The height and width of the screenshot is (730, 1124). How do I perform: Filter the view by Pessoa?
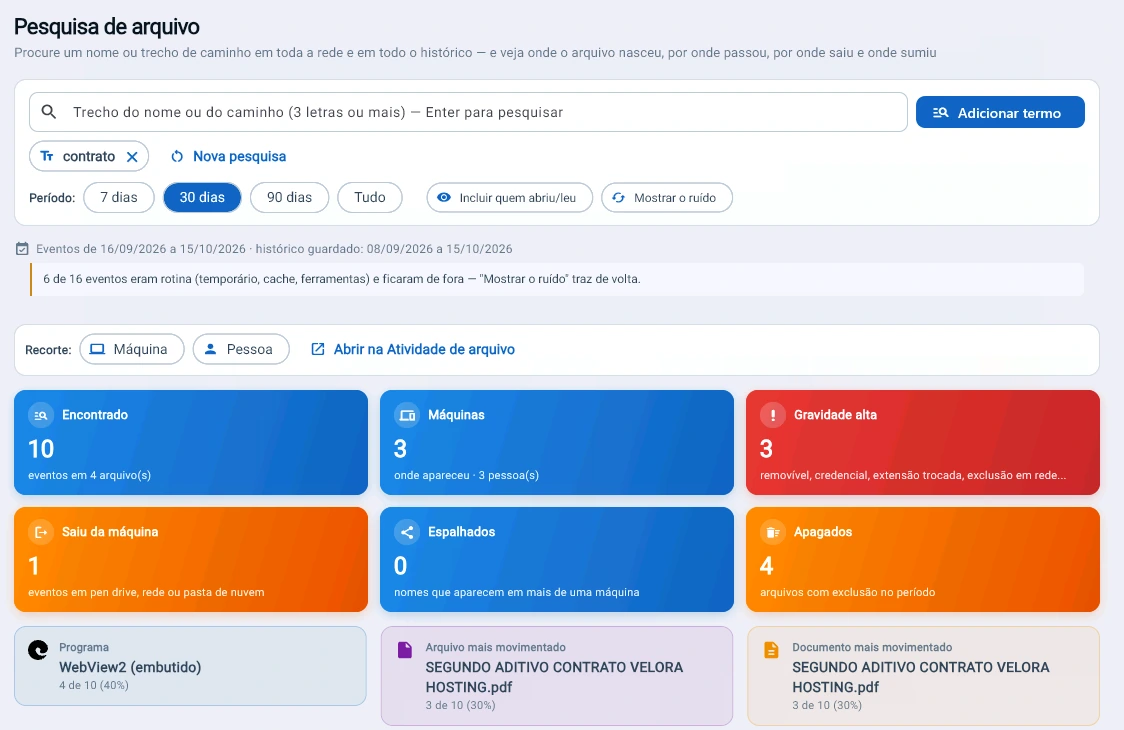click(241, 349)
